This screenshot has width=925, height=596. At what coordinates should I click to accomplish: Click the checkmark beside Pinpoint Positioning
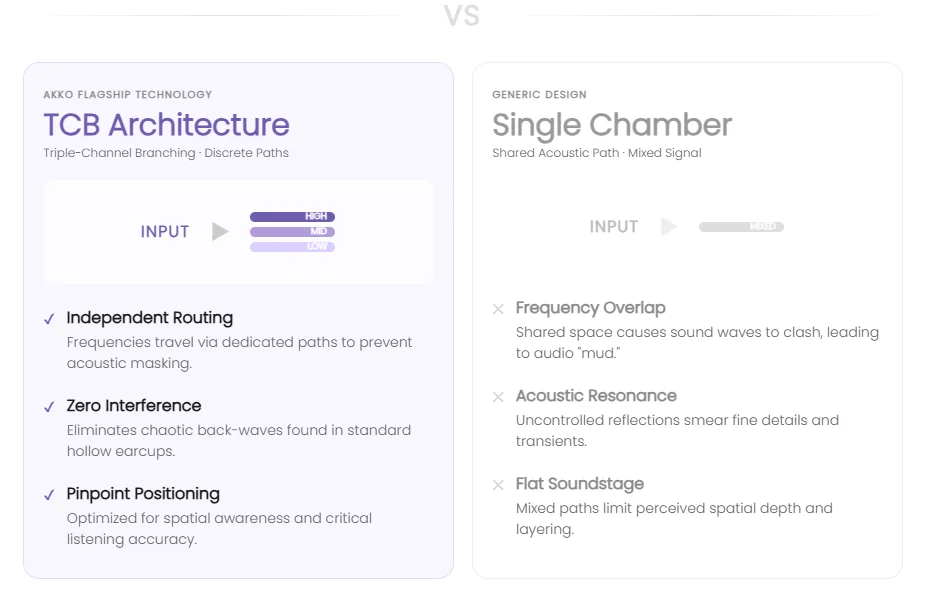pyautogui.click(x=49, y=495)
